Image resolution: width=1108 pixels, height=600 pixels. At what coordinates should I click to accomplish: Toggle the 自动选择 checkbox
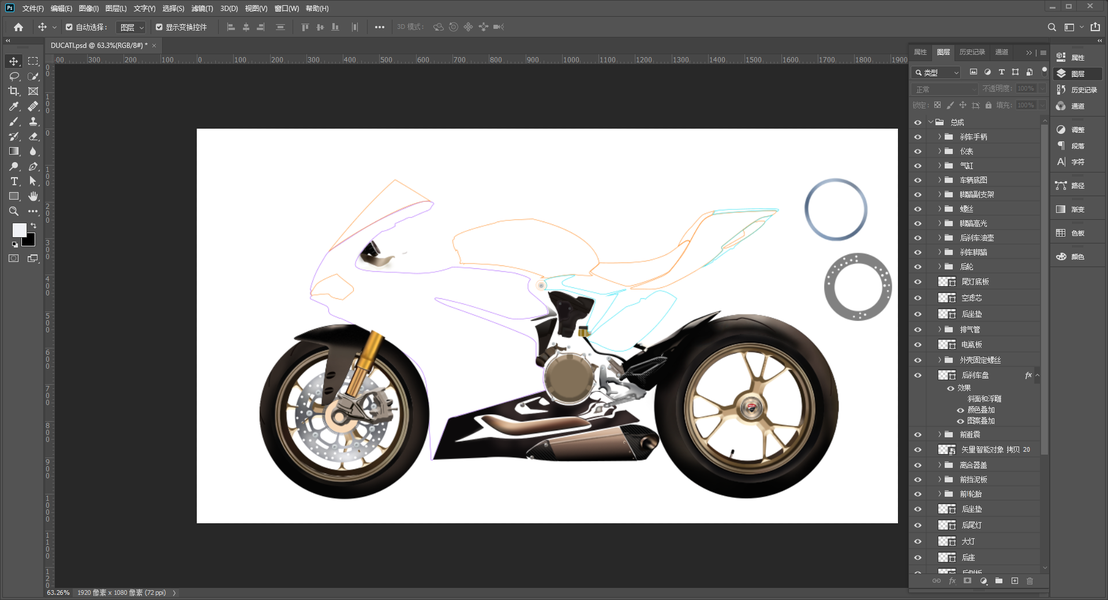[x=69, y=27]
